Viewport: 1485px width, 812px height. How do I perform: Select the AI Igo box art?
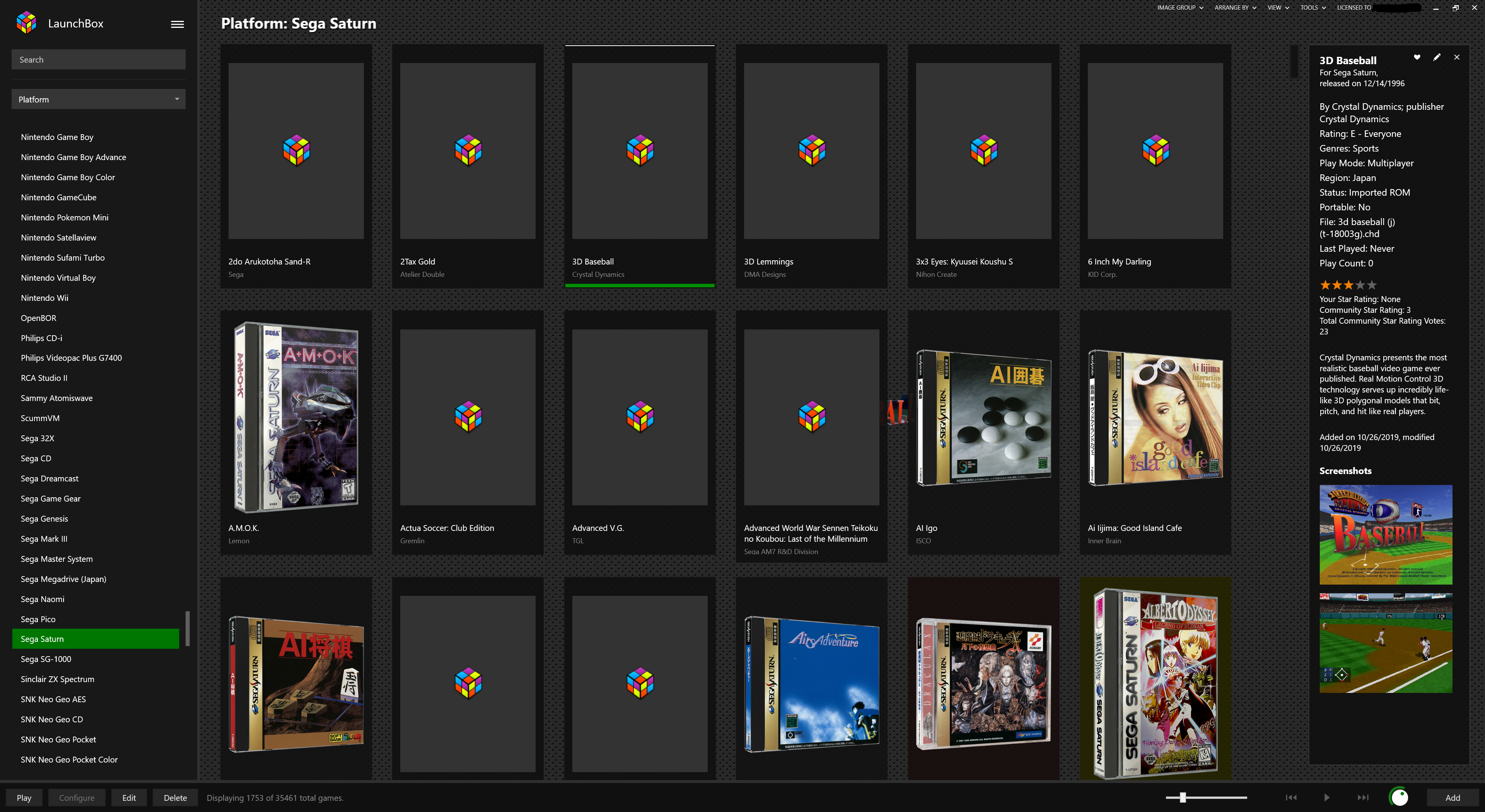983,418
